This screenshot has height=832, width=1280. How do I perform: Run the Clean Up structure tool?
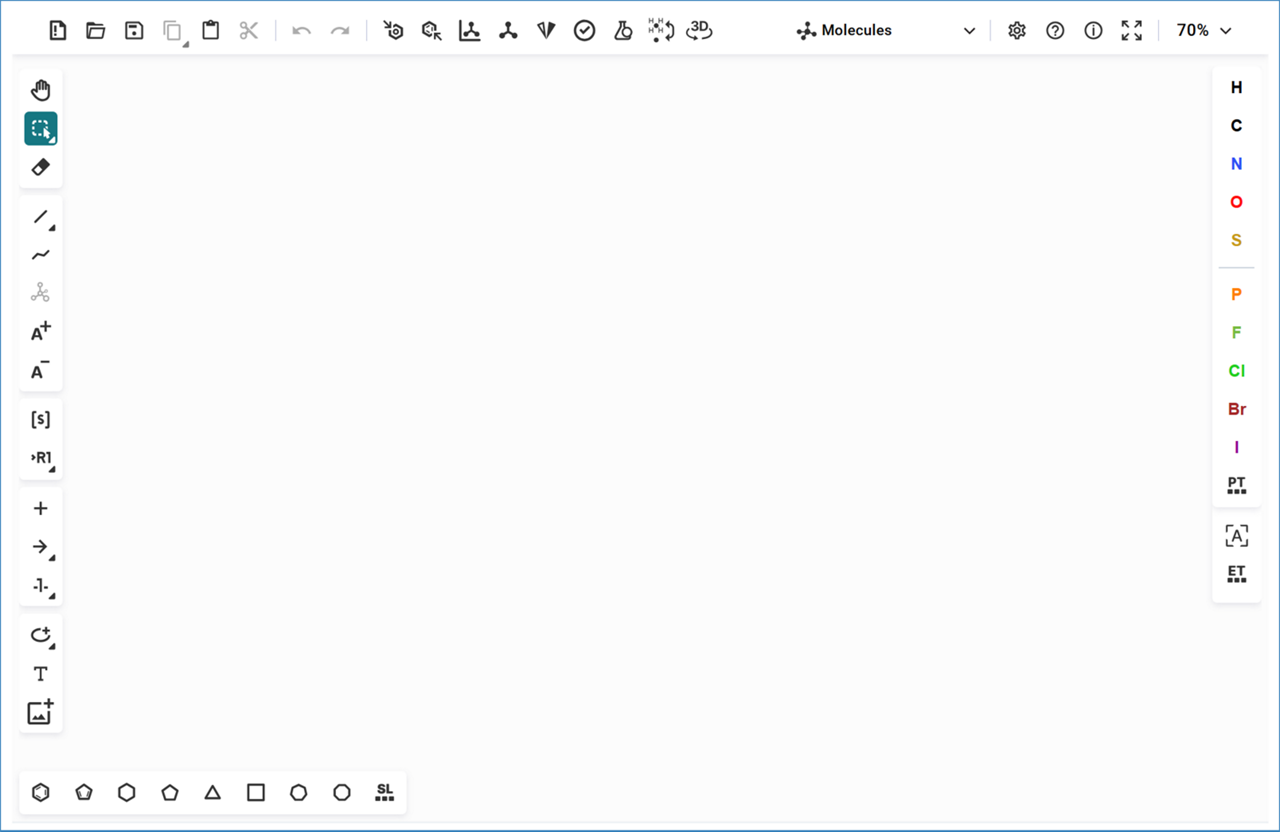click(508, 31)
